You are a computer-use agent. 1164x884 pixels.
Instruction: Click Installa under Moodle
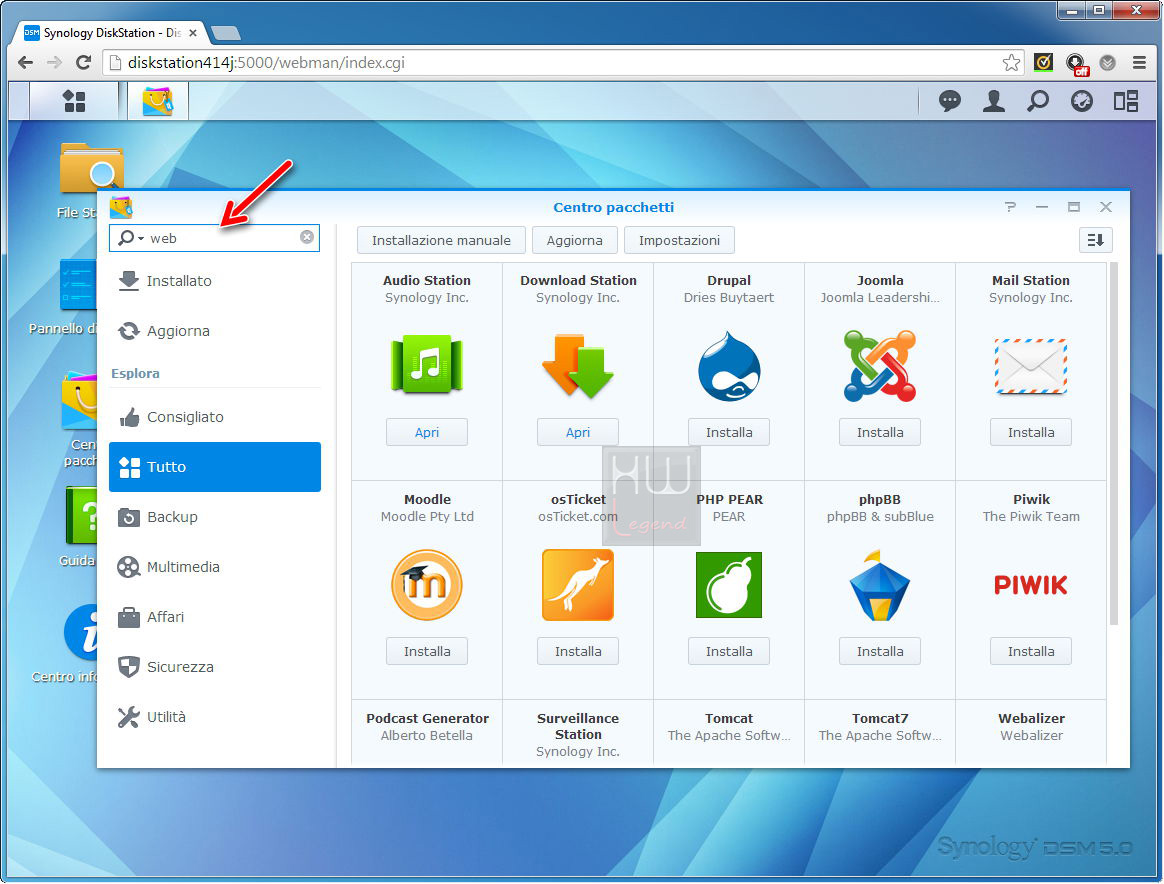tap(427, 651)
